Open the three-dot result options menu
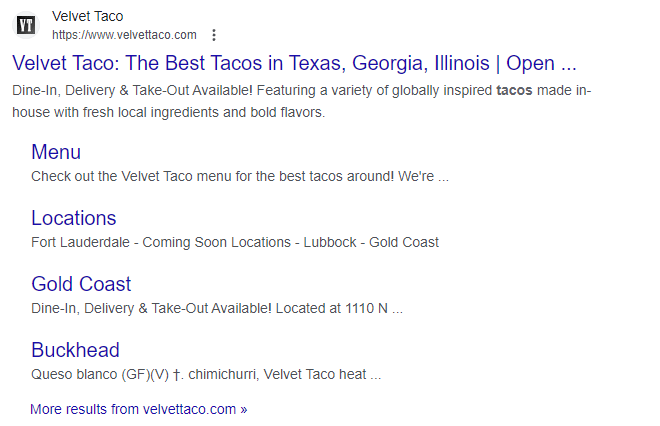Image resolution: width=660 pixels, height=426 pixels. click(213, 35)
